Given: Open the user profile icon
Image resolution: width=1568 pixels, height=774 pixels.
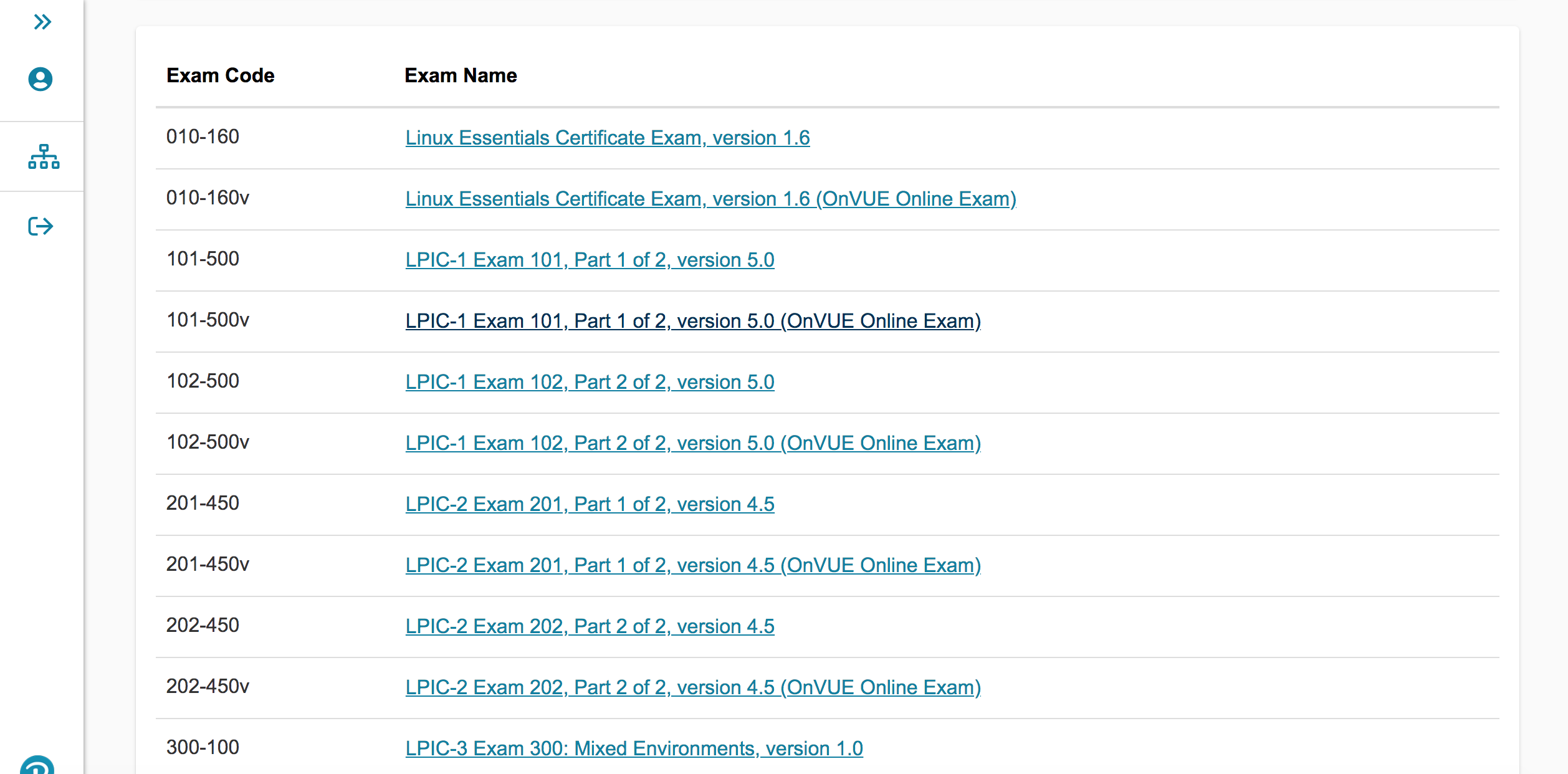Looking at the screenshot, I should [x=41, y=79].
